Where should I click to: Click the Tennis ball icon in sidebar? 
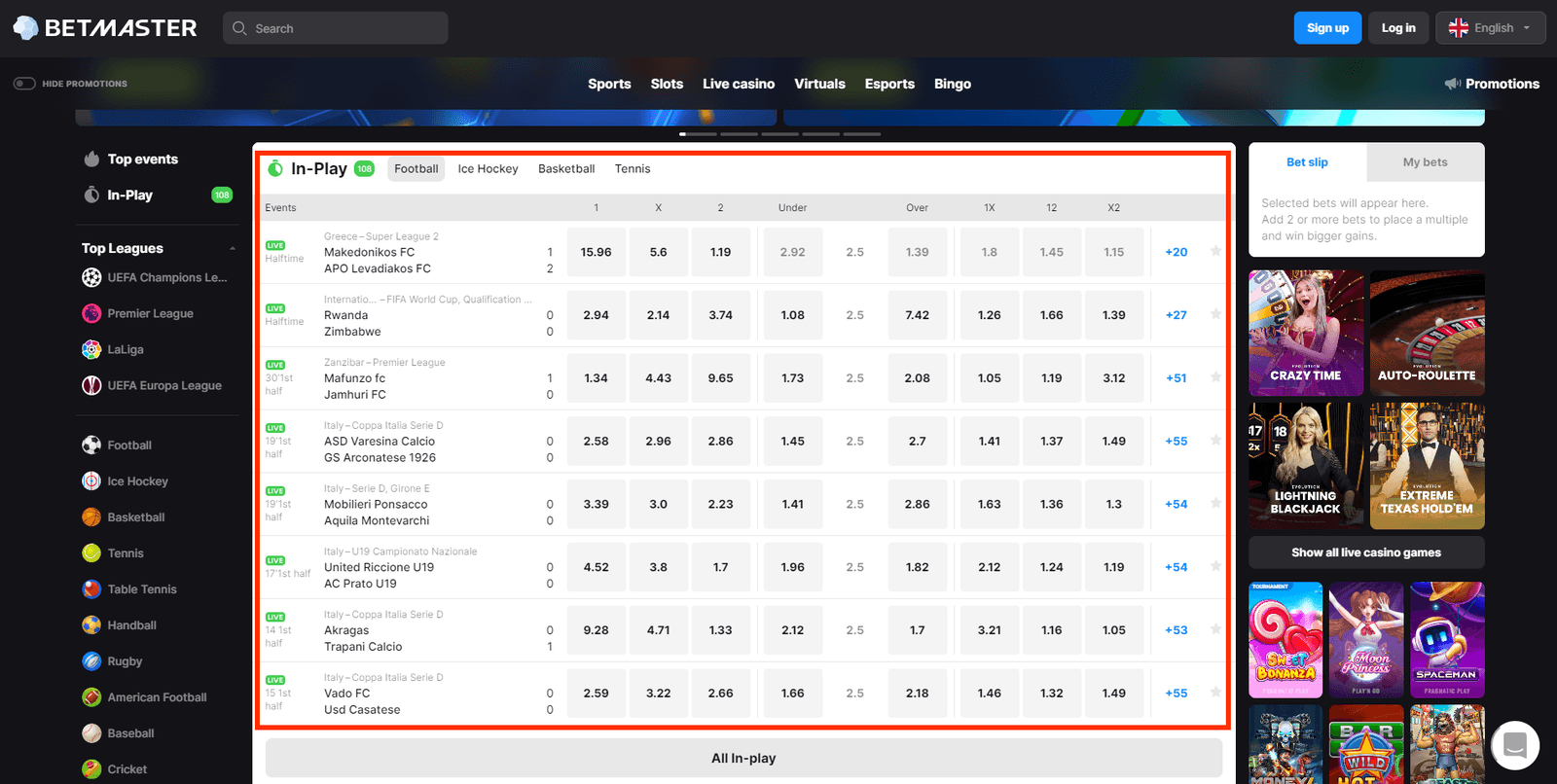[x=91, y=552]
